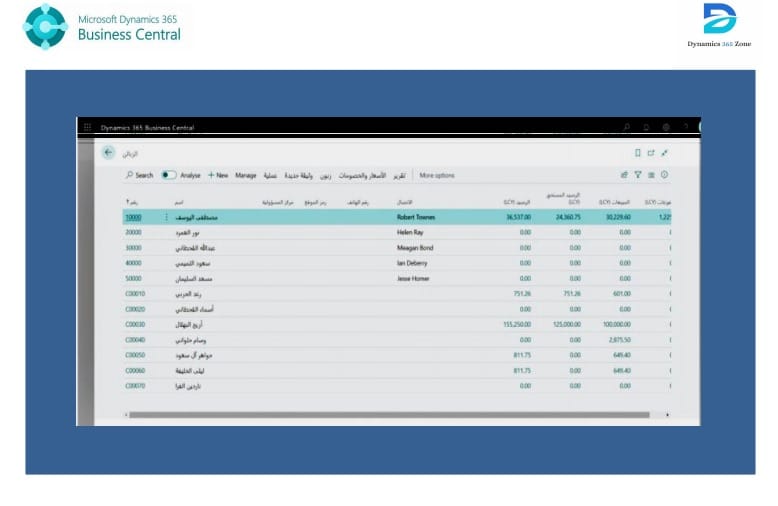
Task: Open customer number 20000 link
Action: click(133, 232)
